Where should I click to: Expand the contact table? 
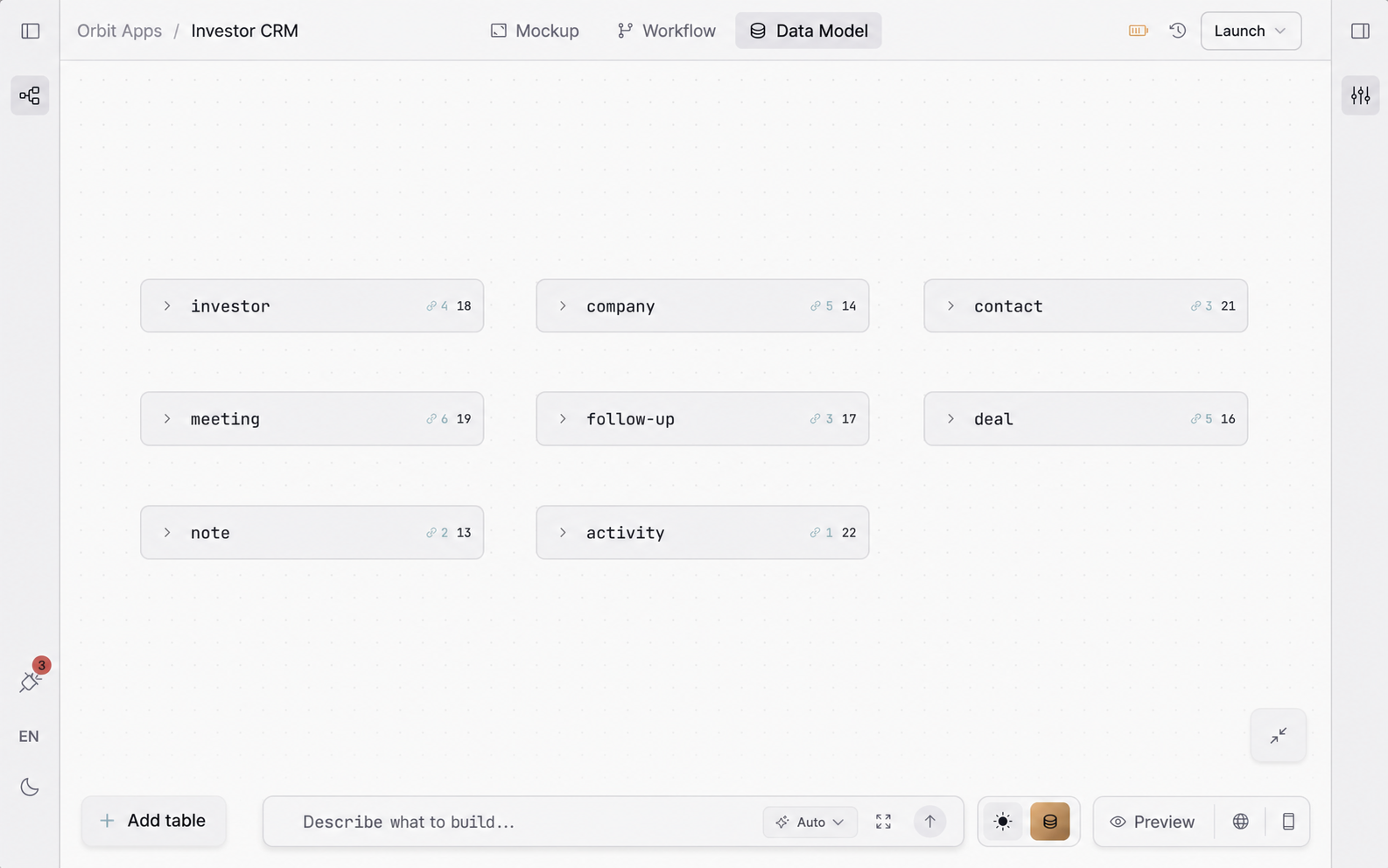[x=950, y=306]
